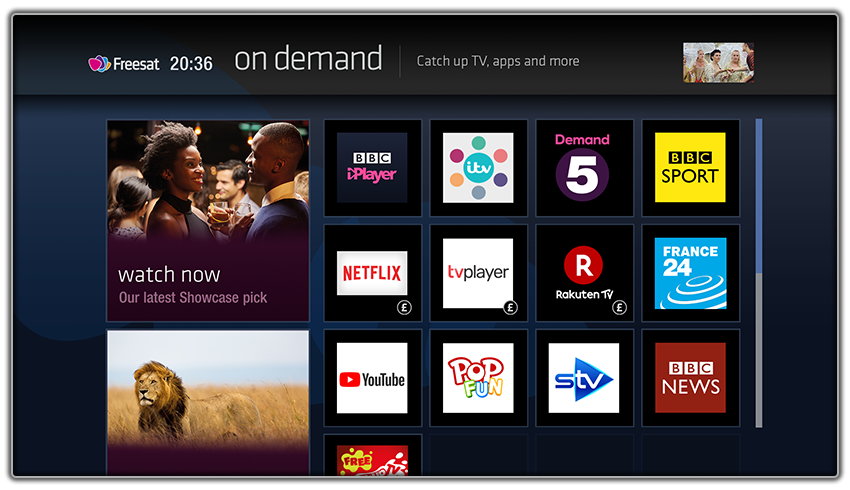
Task: Click the vertical scrollbar beside app grid
Action: [759, 273]
